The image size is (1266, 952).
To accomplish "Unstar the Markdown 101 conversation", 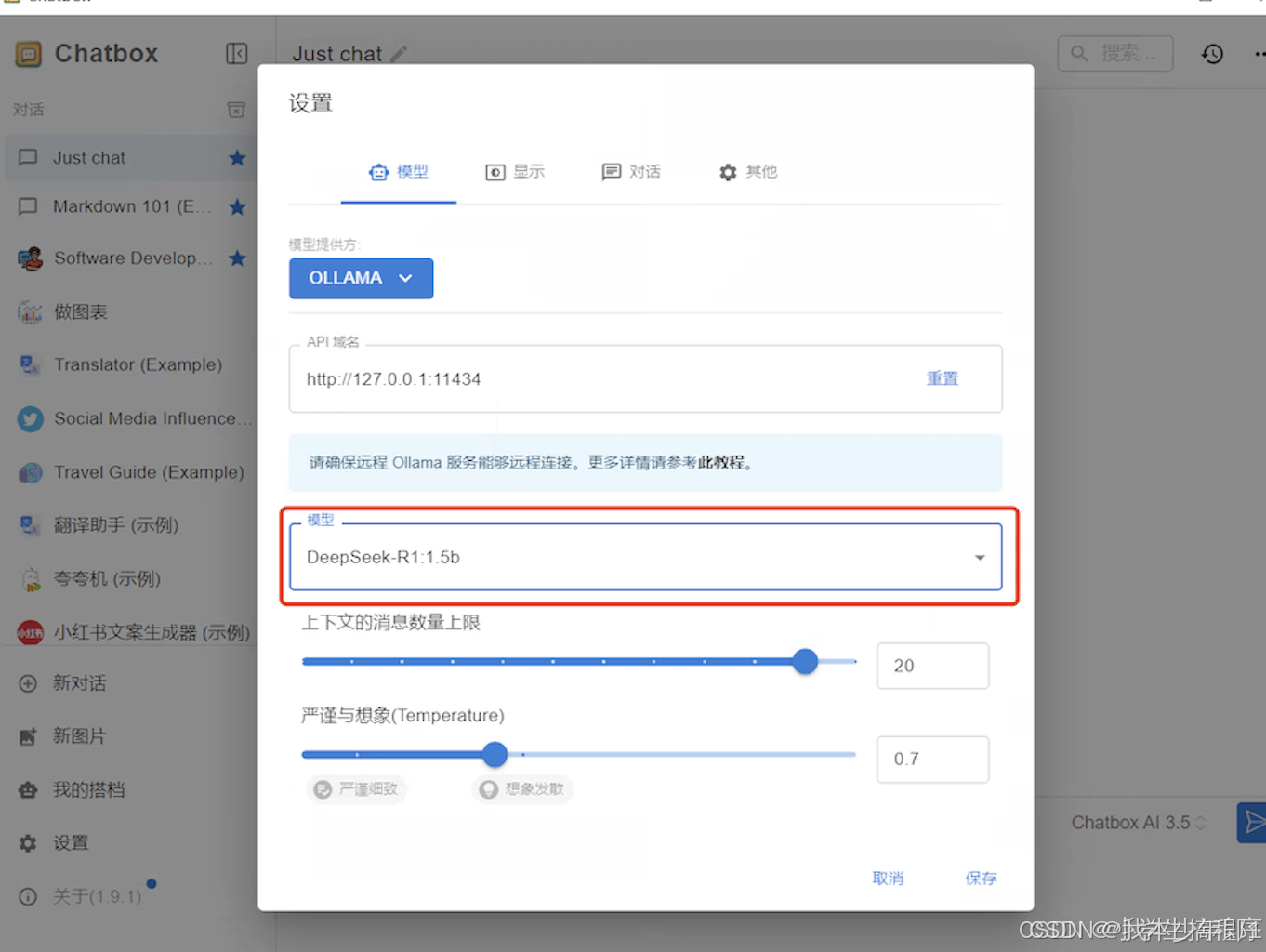I will pyautogui.click(x=237, y=206).
